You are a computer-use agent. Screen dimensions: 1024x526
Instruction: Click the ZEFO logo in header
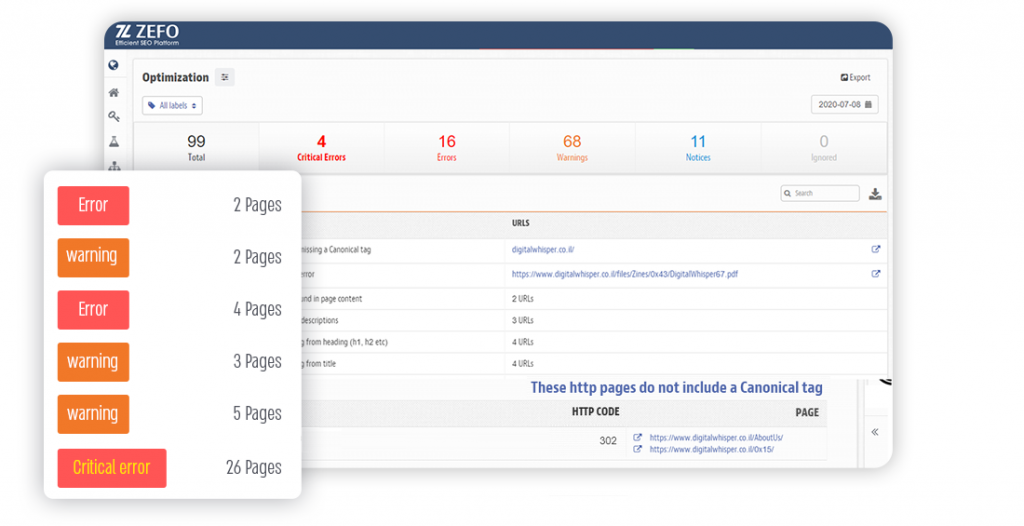click(x=147, y=35)
